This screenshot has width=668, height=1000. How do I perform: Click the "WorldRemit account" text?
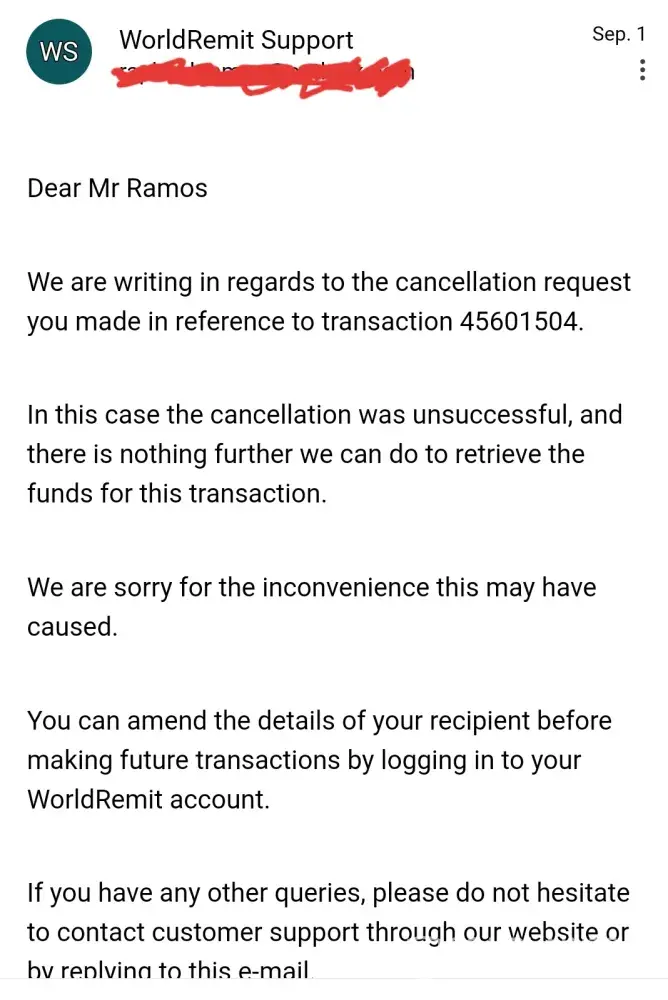tap(148, 799)
